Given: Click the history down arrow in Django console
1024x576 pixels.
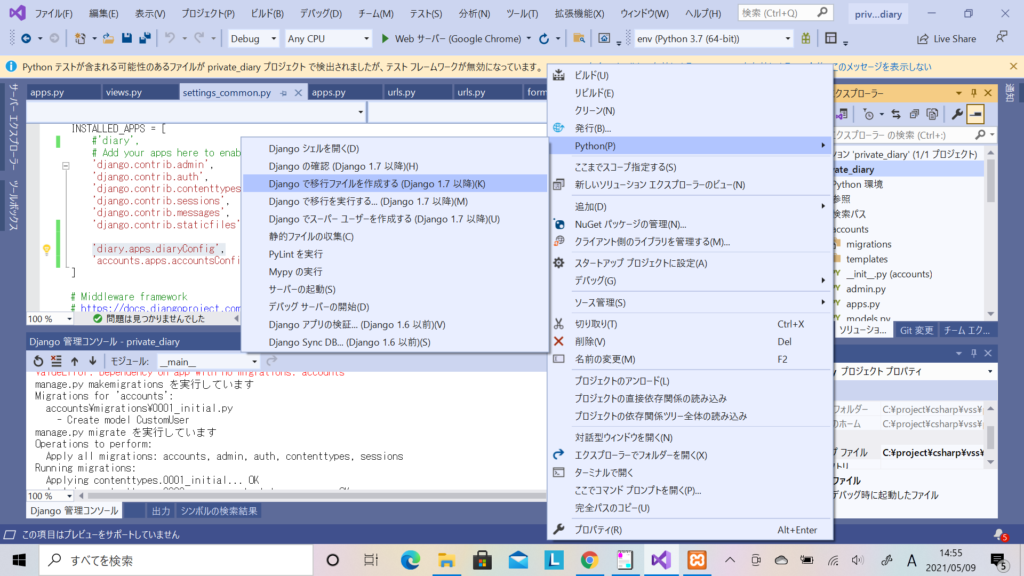Looking at the screenshot, I should tap(93, 361).
